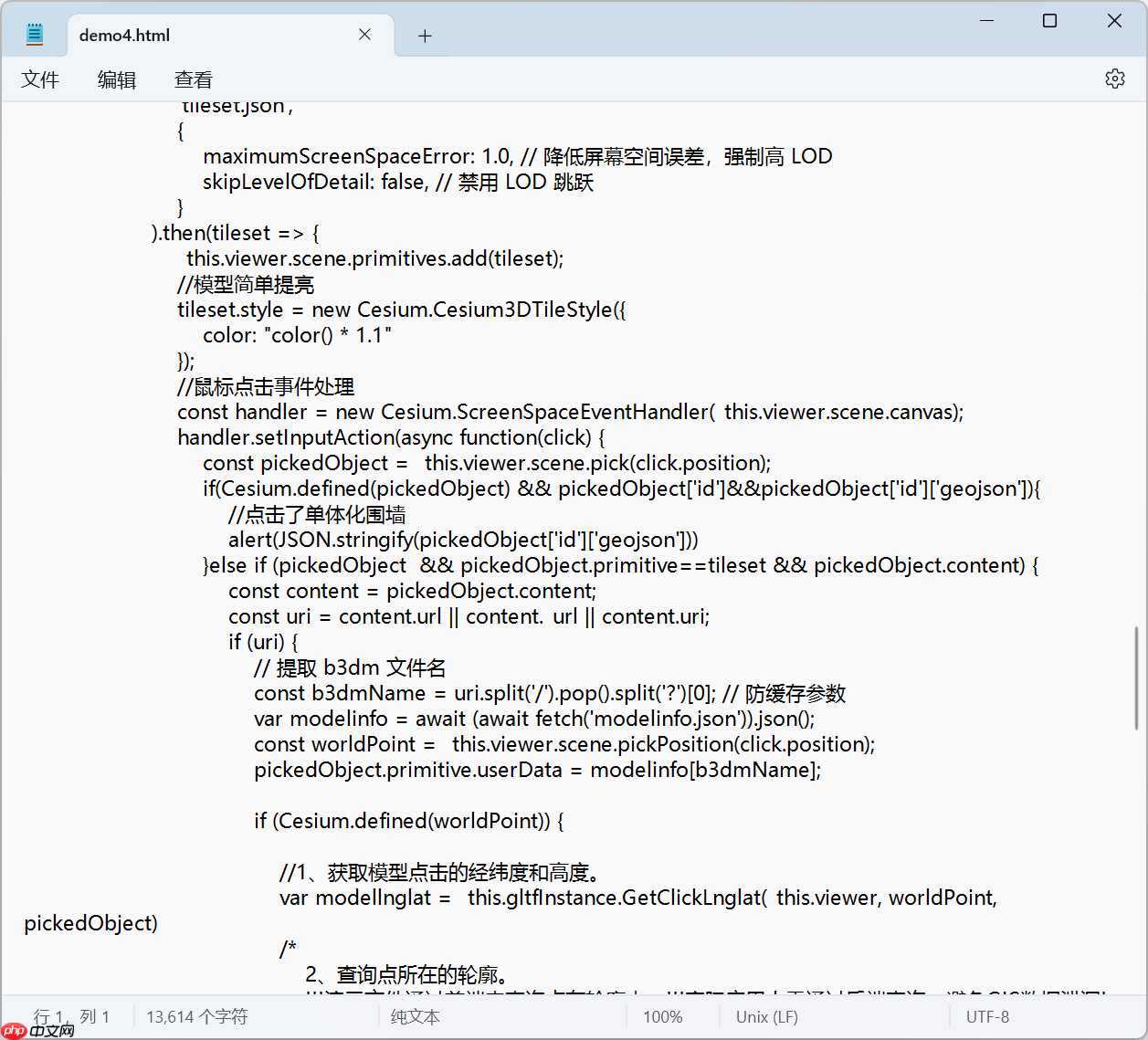
Task: Click the comment //模型简单提亮 in the text
Action: pyautogui.click(x=247, y=284)
